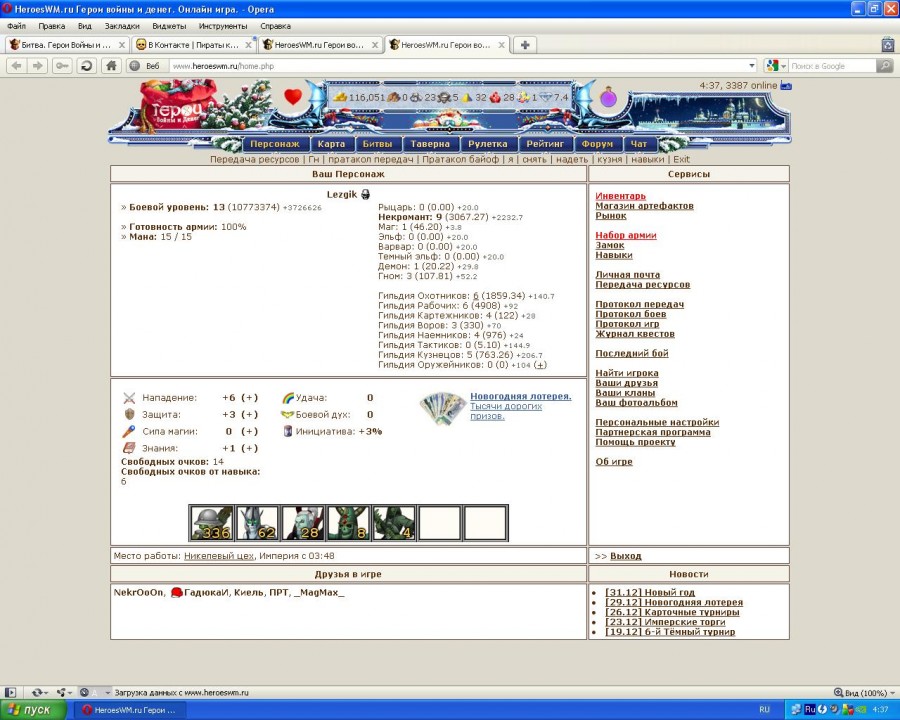
Task: Open the [31.12] Новый год news item
Action: [x=650, y=592]
